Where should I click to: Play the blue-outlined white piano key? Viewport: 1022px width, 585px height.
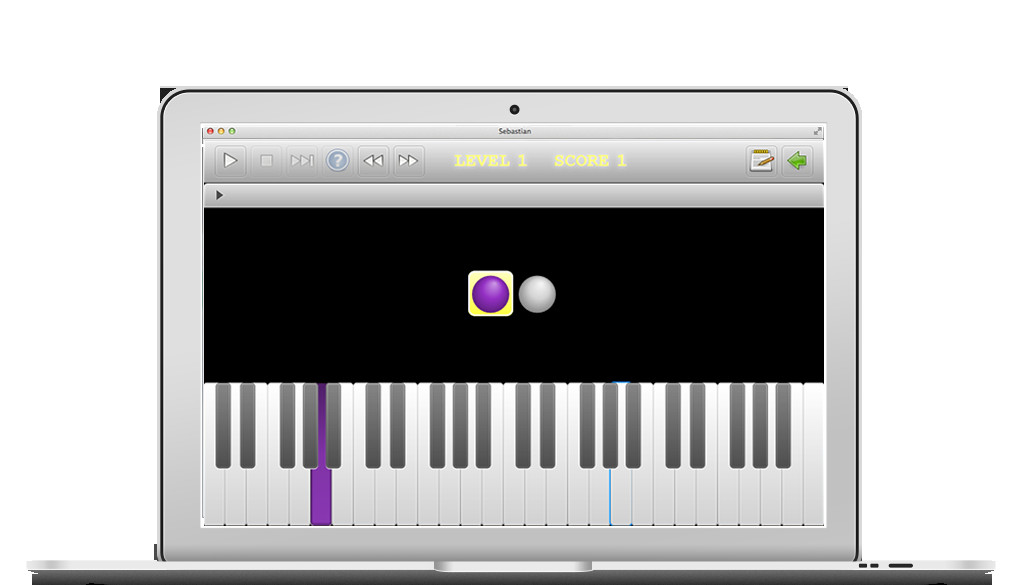[x=620, y=496]
